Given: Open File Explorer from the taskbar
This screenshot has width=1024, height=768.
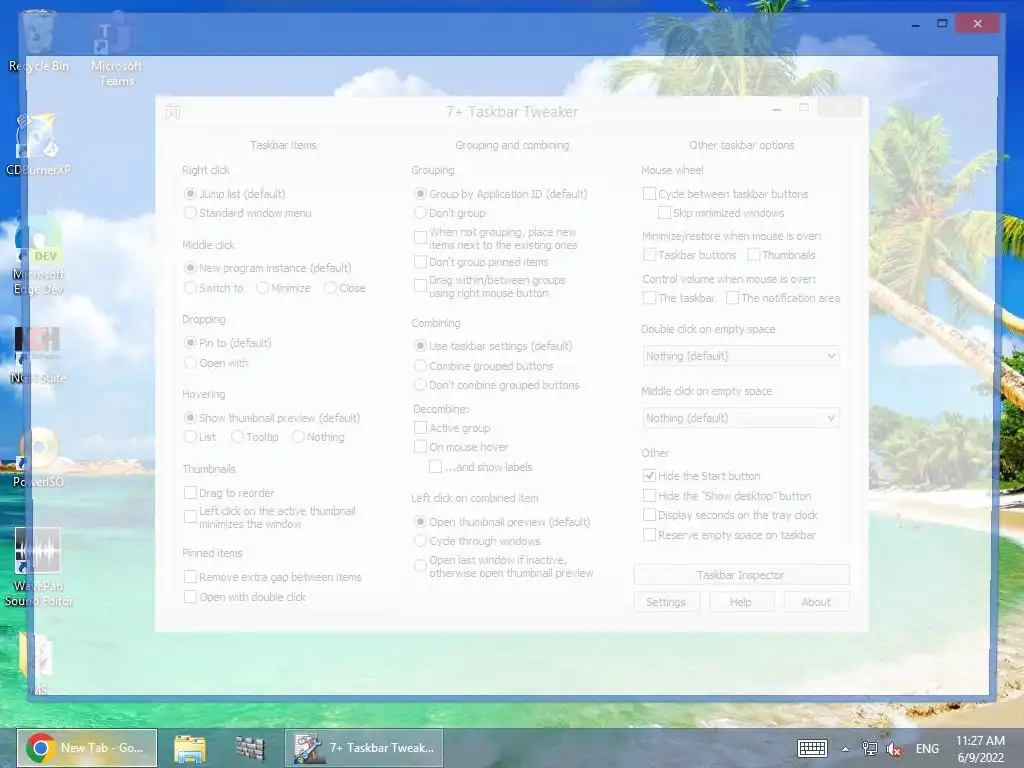Looking at the screenshot, I should click(189, 748).
